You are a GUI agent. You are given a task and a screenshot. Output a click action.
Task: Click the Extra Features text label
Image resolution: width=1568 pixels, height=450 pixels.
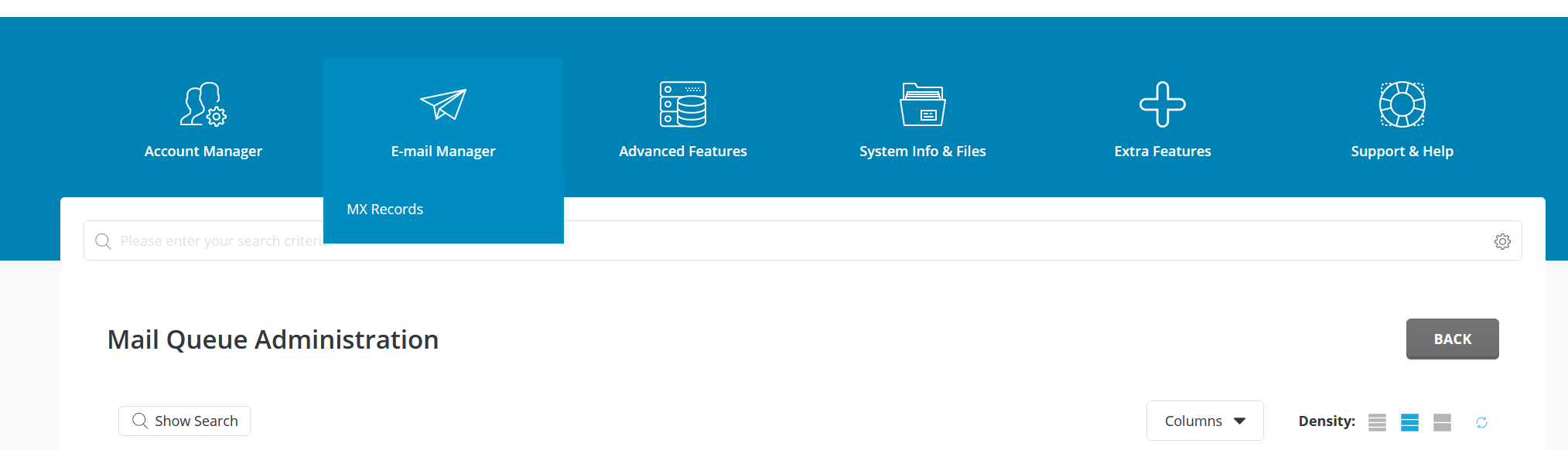(1162, 152)
